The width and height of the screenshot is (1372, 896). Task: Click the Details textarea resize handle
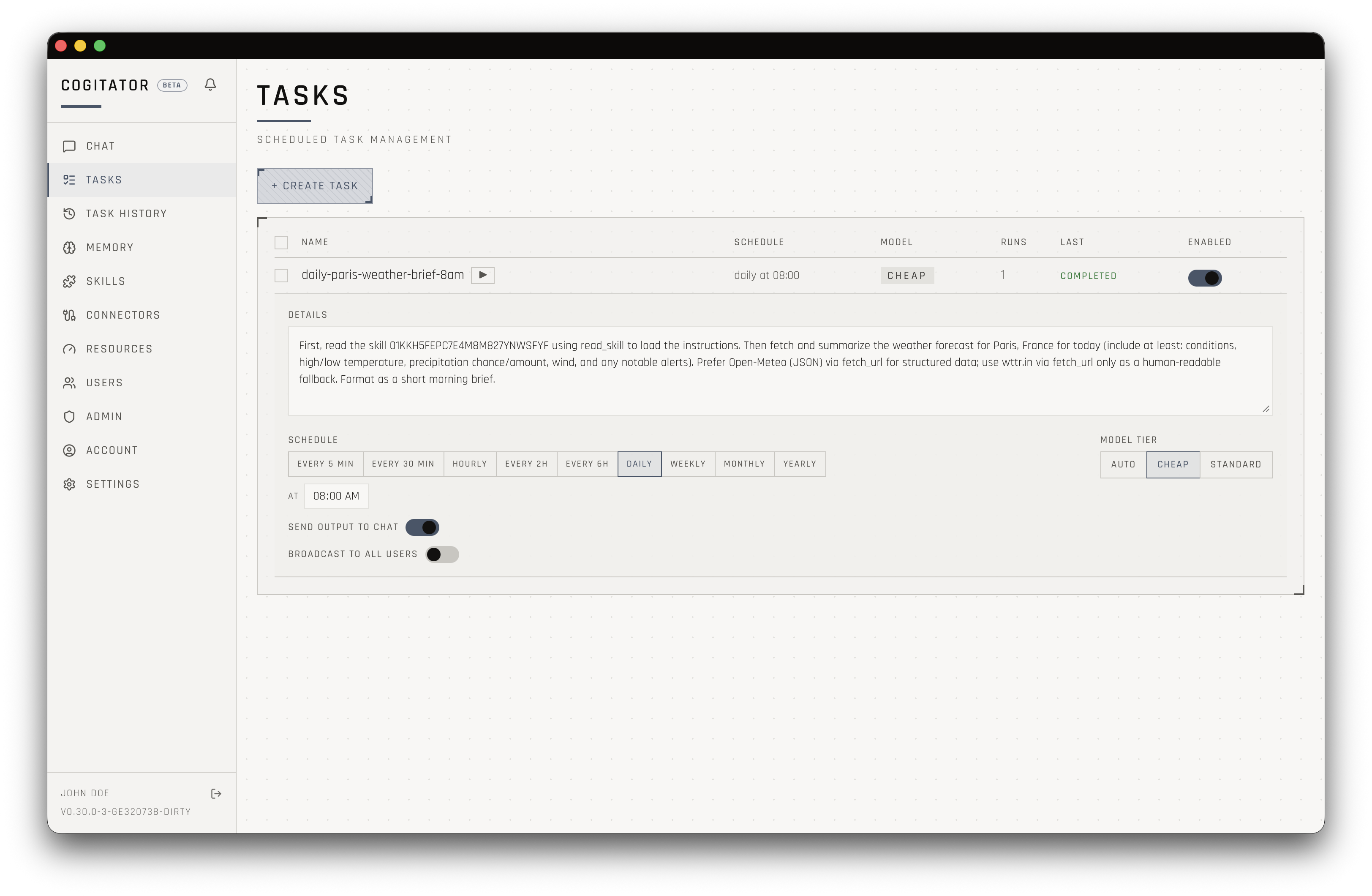coord(1266,409)
